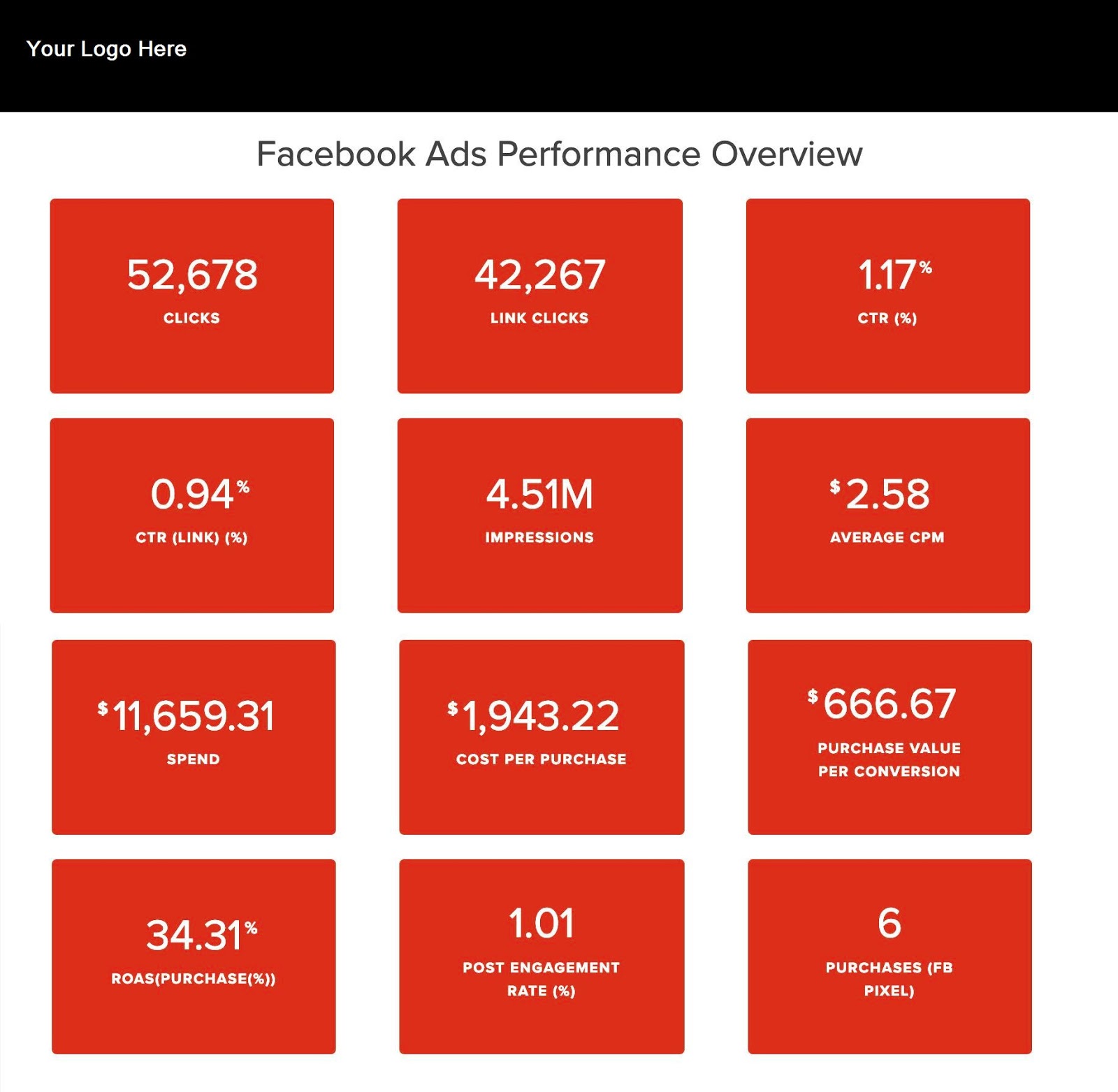Screen dimensions: 1118x1092
Task: Click the Spend tile showing $11,659.31
Action: 191,734
